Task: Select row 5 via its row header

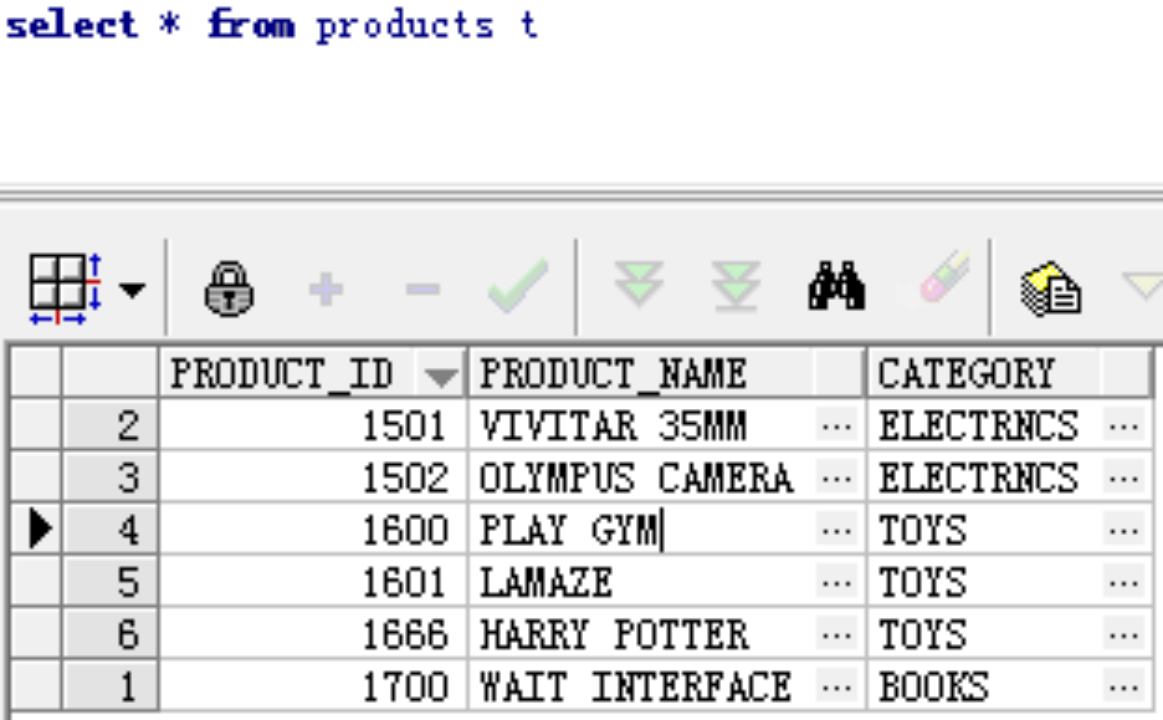Action: tap(111, 582)
